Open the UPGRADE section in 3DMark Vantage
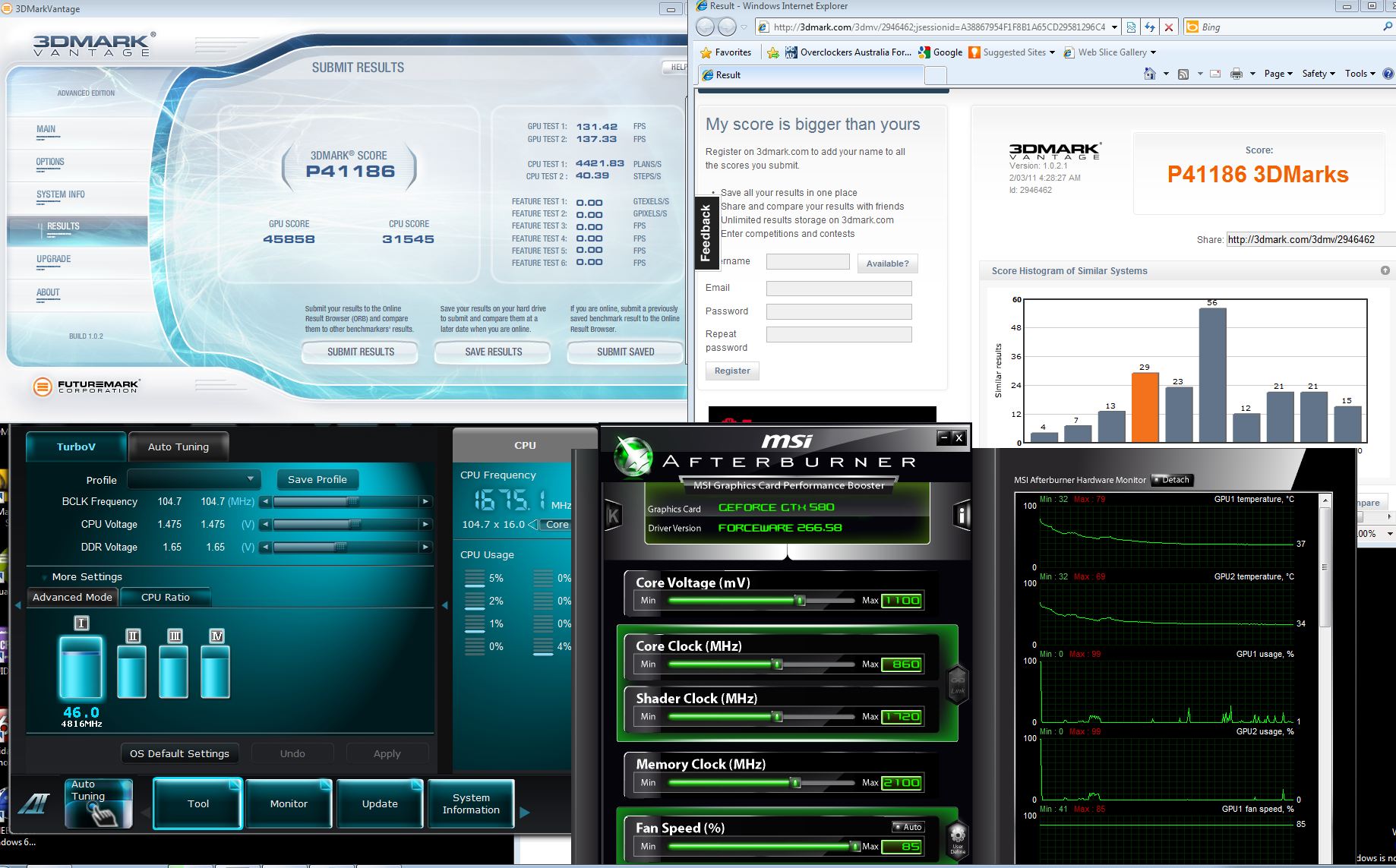 coord(53,259)
